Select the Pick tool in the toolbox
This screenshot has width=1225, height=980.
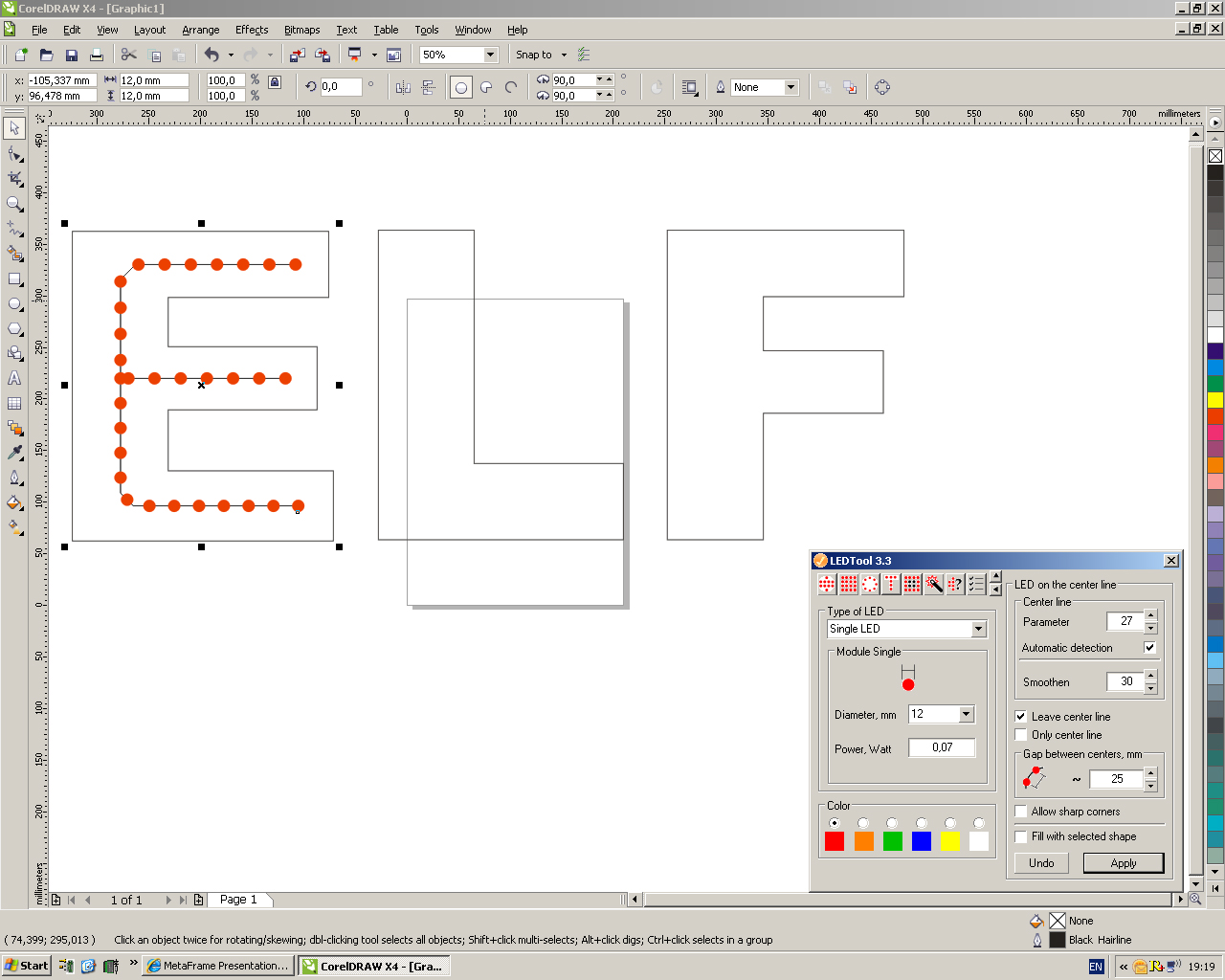[14, 127]
